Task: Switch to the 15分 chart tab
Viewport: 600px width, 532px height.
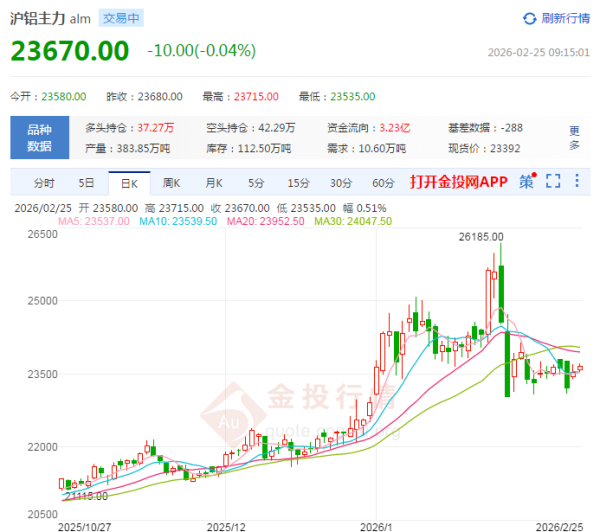Action: click(298, 183)
